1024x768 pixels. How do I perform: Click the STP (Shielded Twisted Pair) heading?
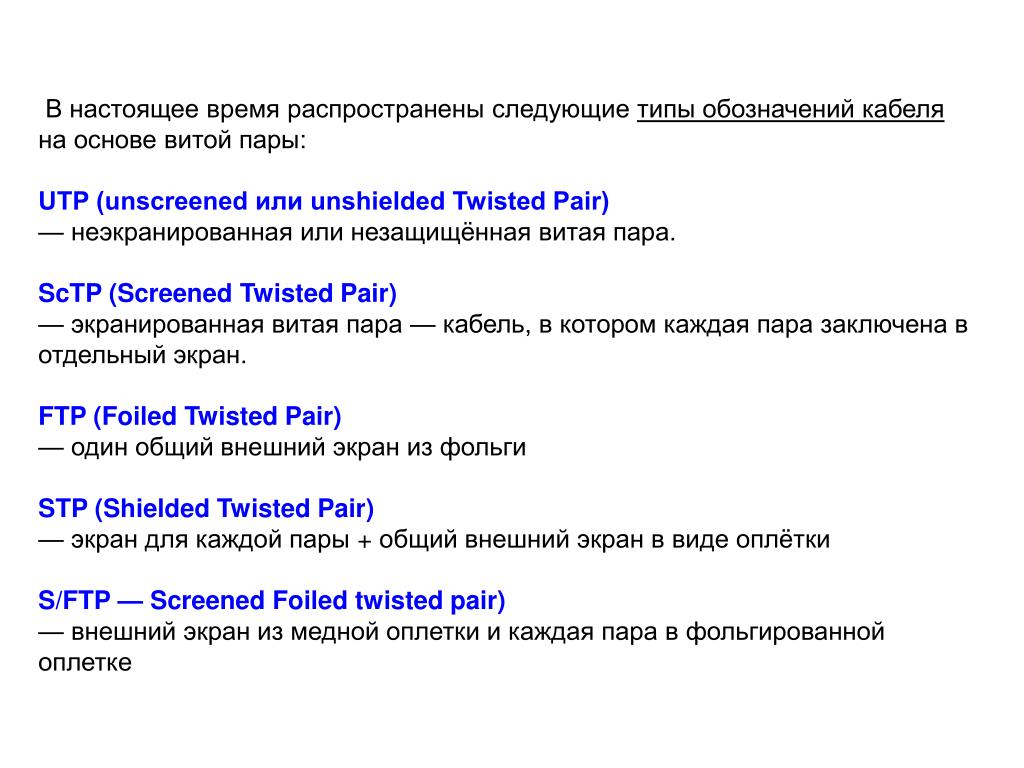(x=206, y=508)
